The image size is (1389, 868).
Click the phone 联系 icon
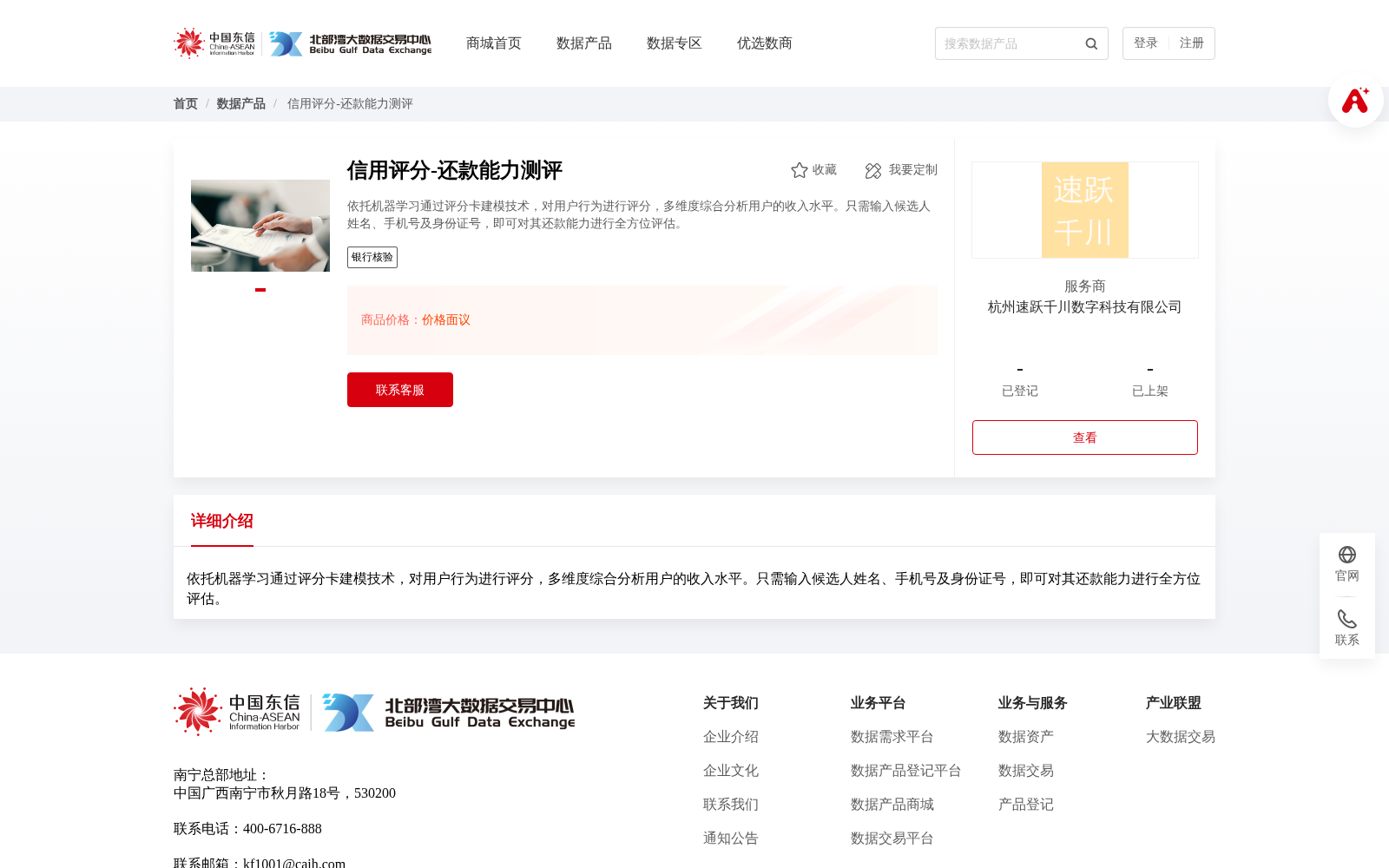click(1347, 619)
